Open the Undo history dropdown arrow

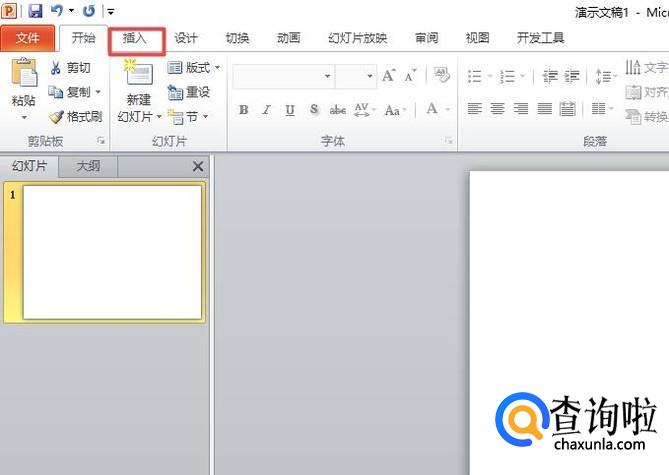(71, 11)
